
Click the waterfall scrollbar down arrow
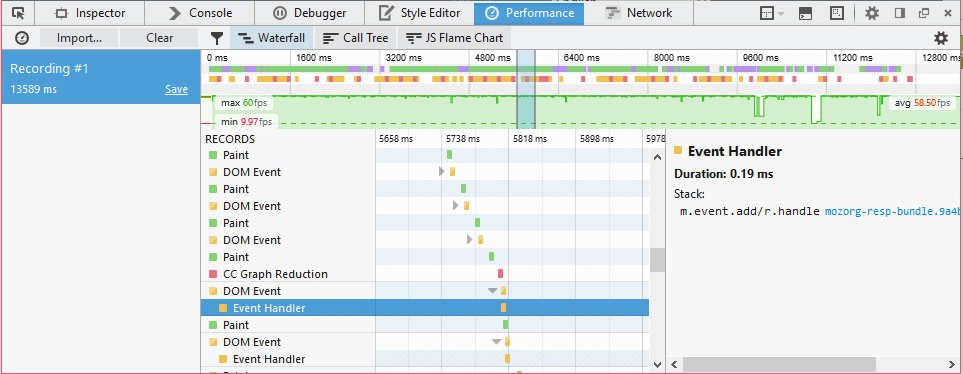click(x=657, y=364)
